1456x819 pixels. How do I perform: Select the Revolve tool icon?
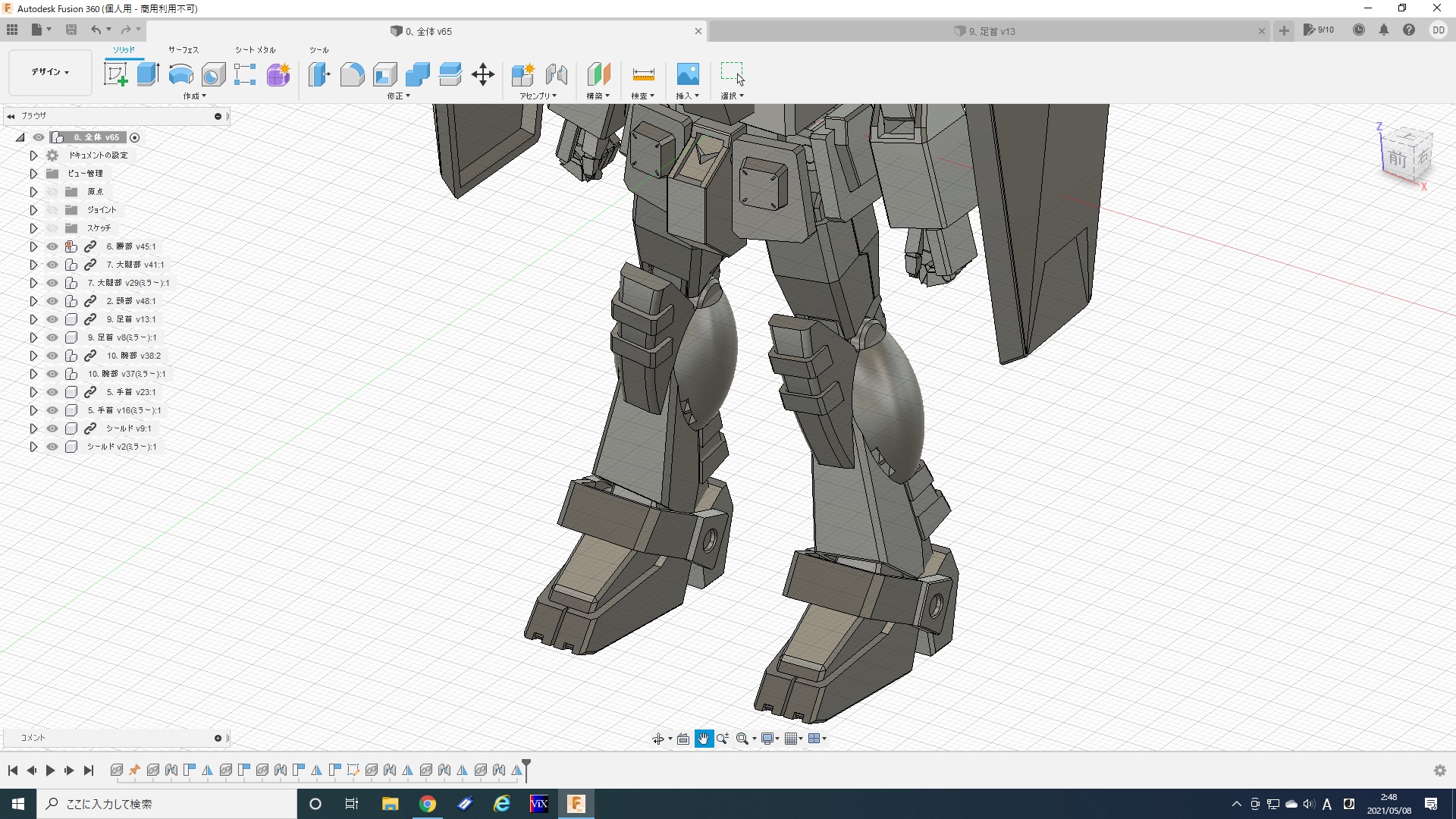point(180,74)
